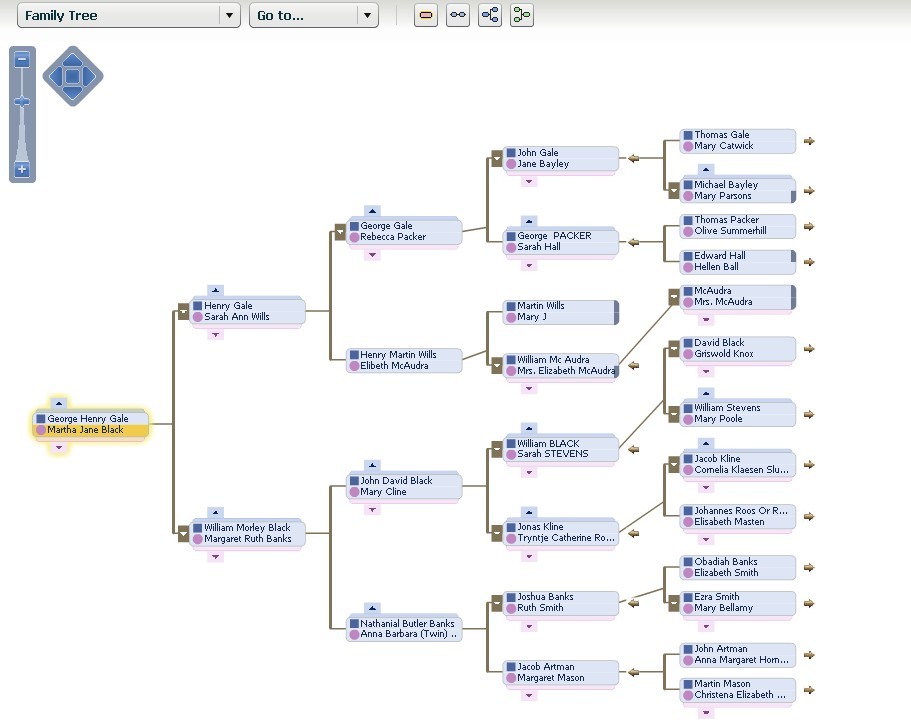
Task: Click the right arrow beside William Stevens
Action: [x=809, y=414]
